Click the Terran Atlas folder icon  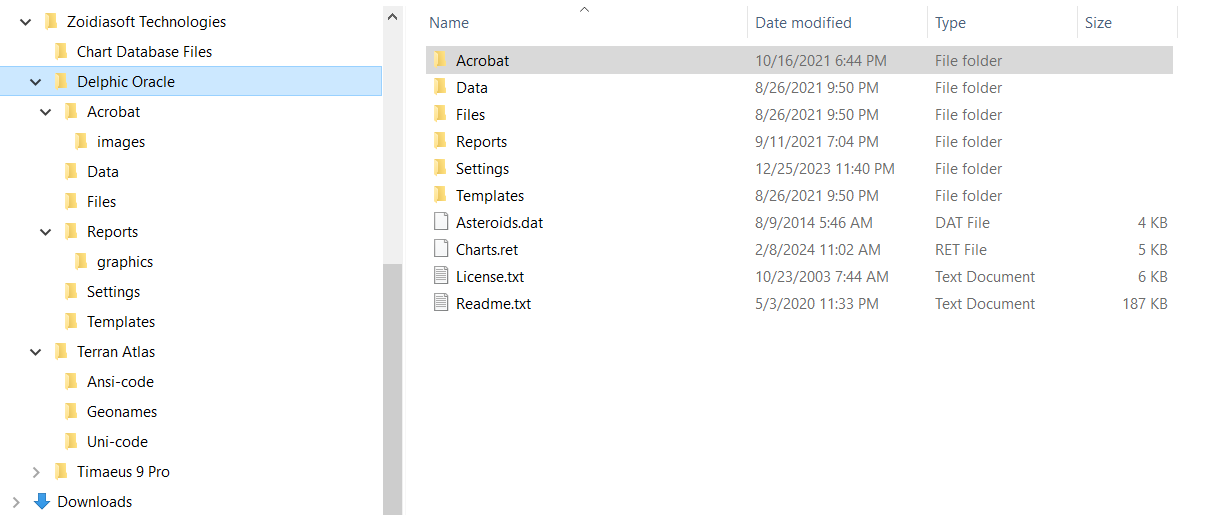tap(61, 351)
